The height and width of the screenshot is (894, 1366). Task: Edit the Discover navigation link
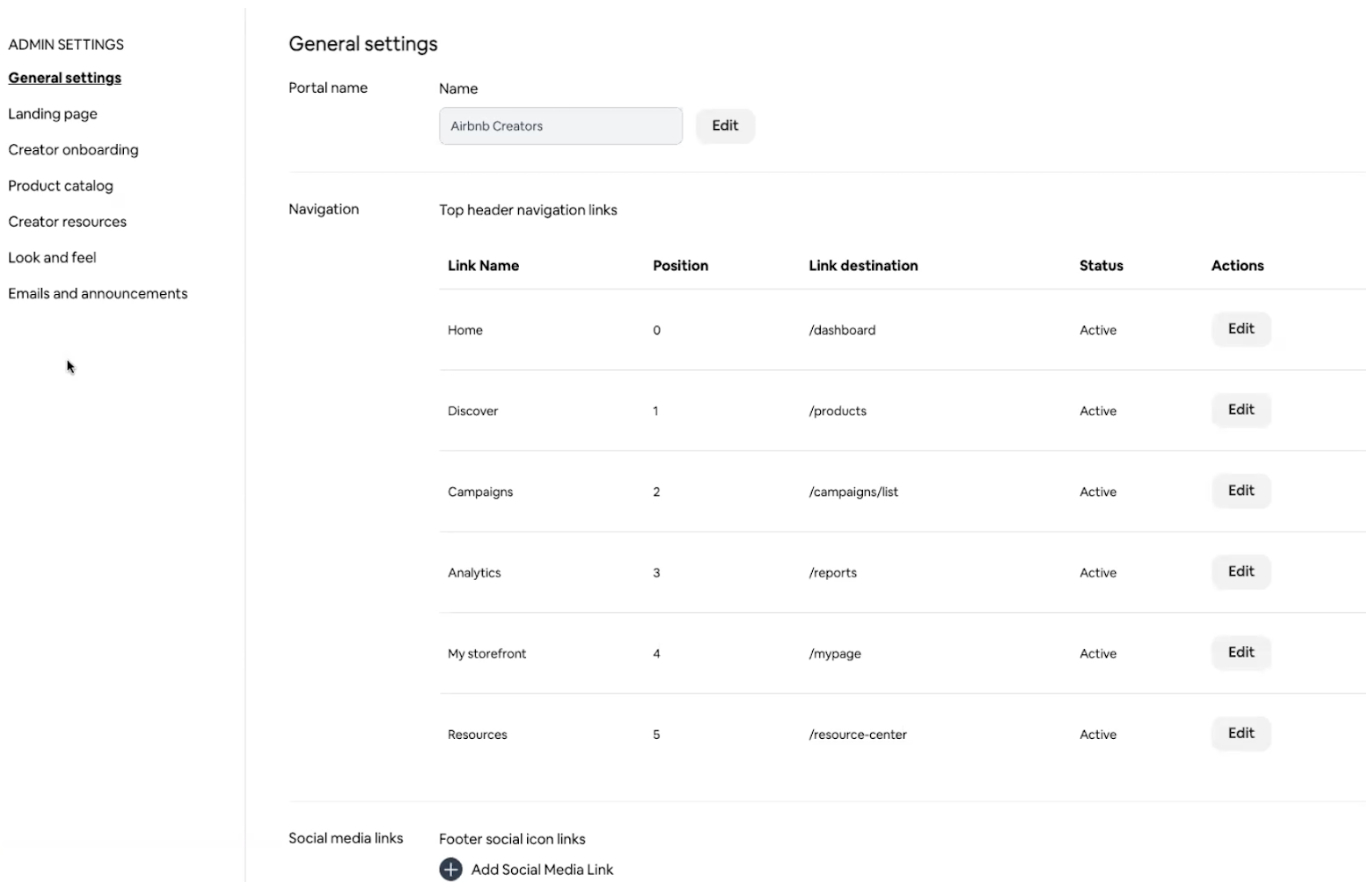(x=1240, y=410)
